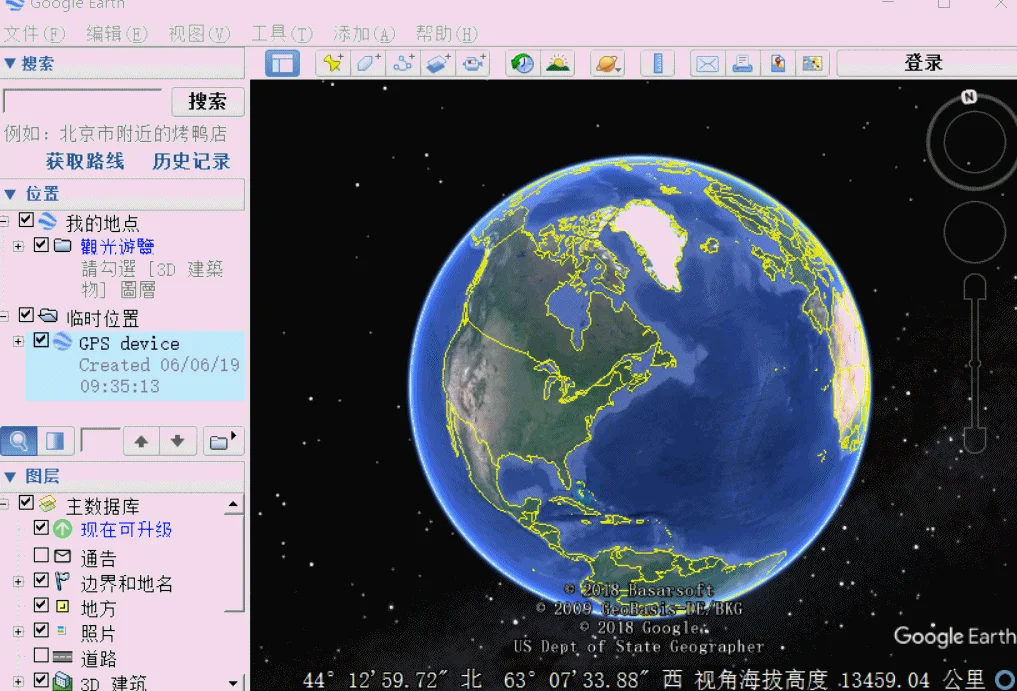The image size is (1017, 691).
Task: Toggle the sidebar visibility toolbar icon
Action: (282, 64)
